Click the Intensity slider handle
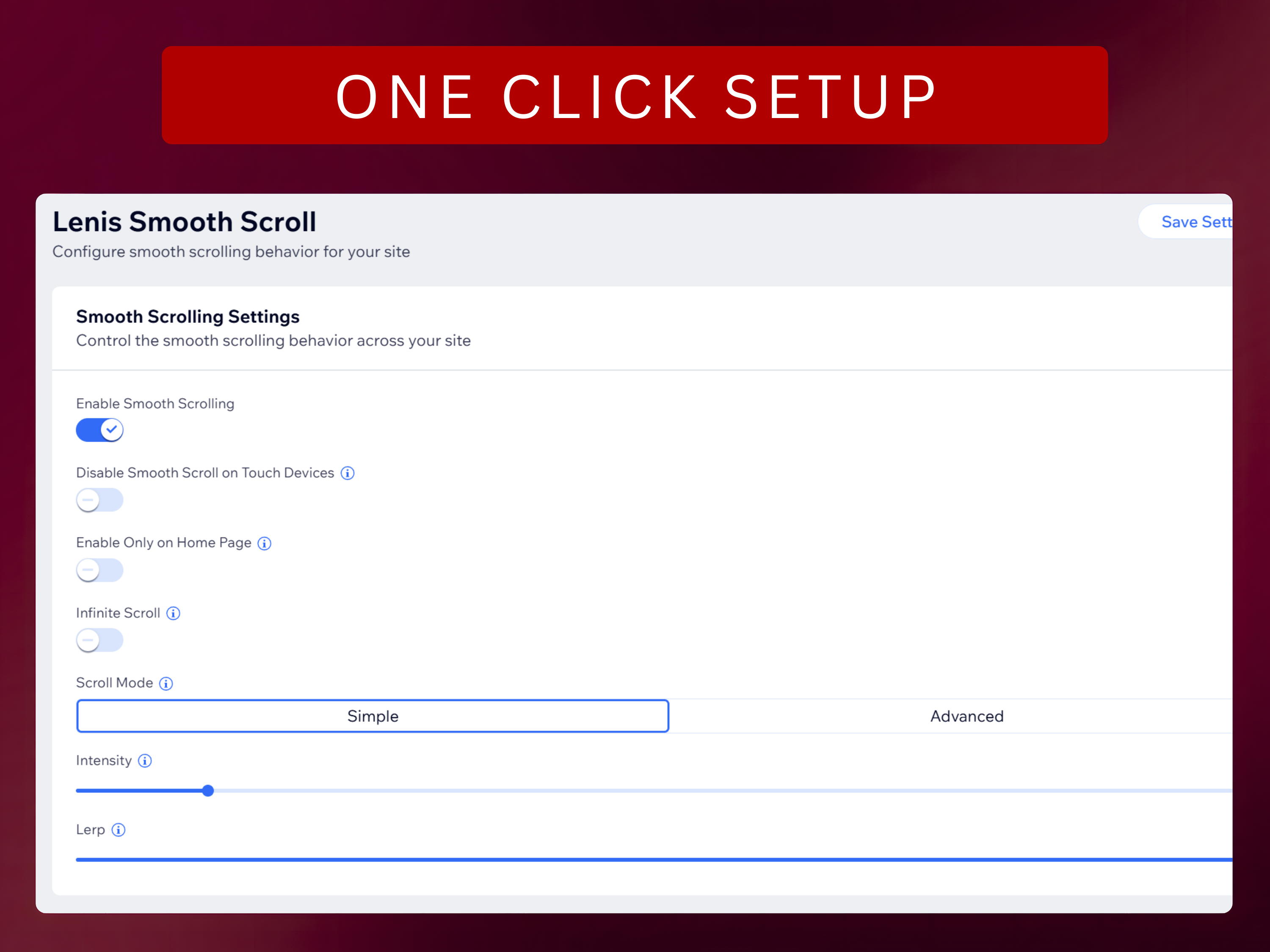The image size is (1270, 952). tap(208, 791)
